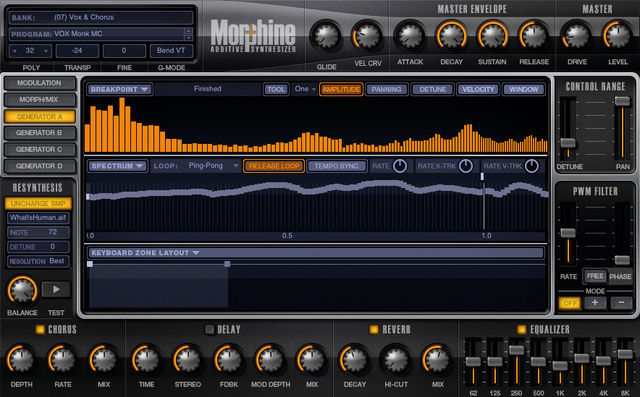Click the Panning button

click(387, 89)
